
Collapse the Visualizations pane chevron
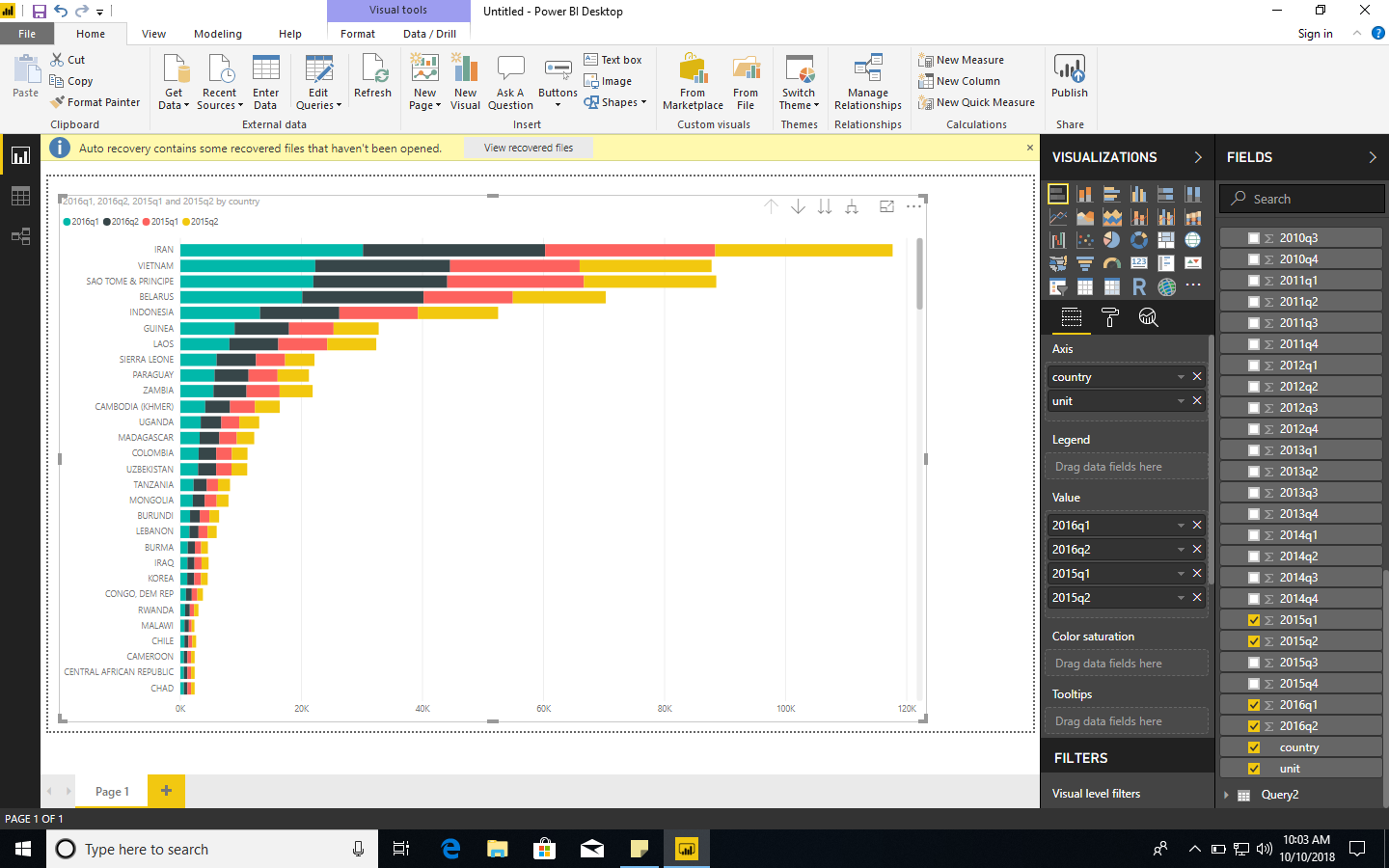(1198, 157)
